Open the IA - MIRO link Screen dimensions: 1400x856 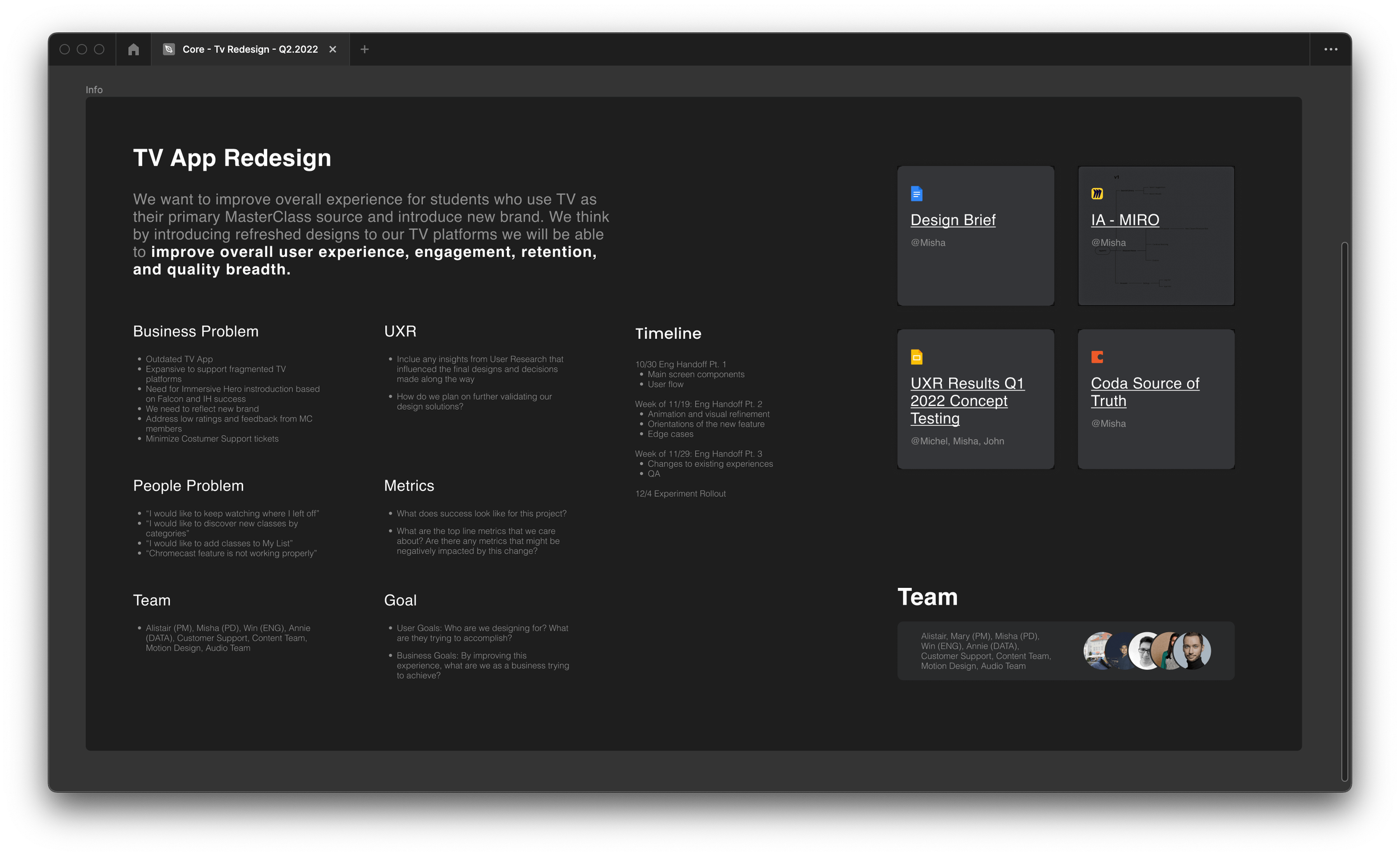point(1125,220)
